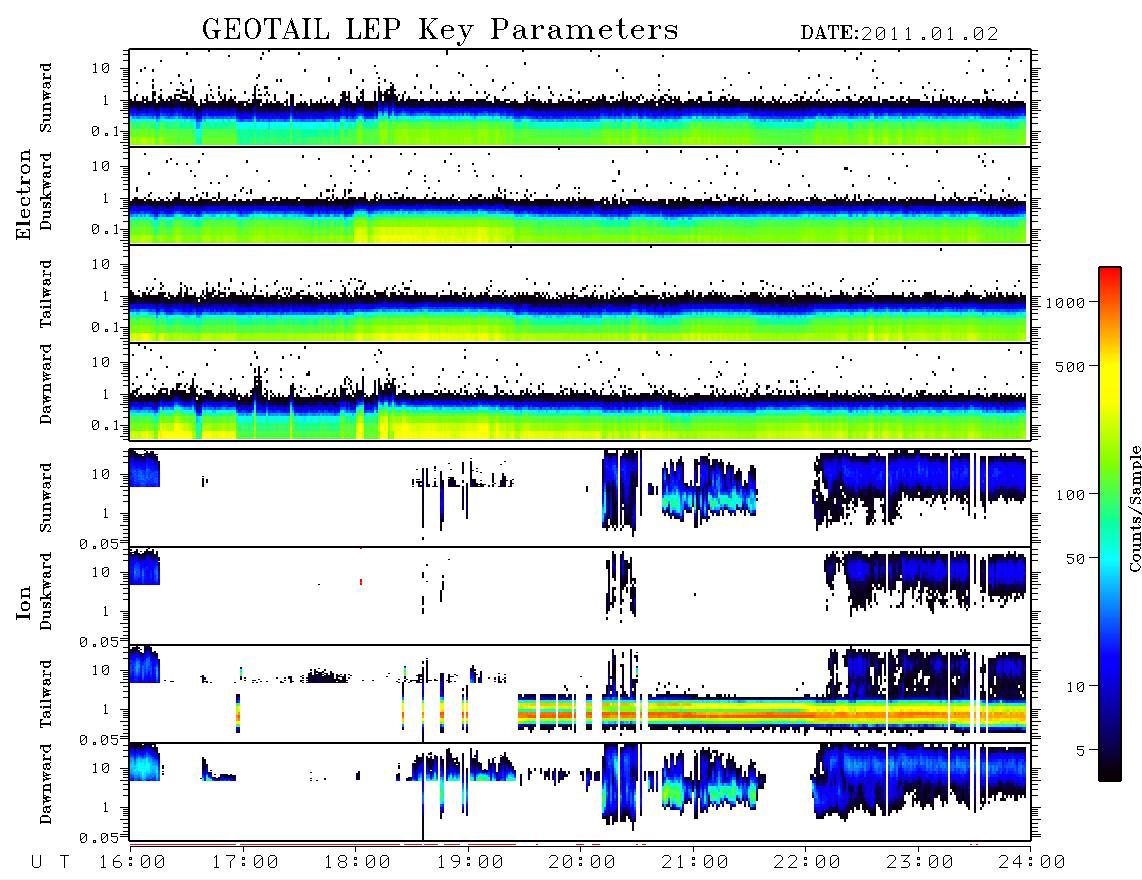1142x880 pixels.
Task: Click the 100 colorbar tick label
Action: tap(1070, 495)
